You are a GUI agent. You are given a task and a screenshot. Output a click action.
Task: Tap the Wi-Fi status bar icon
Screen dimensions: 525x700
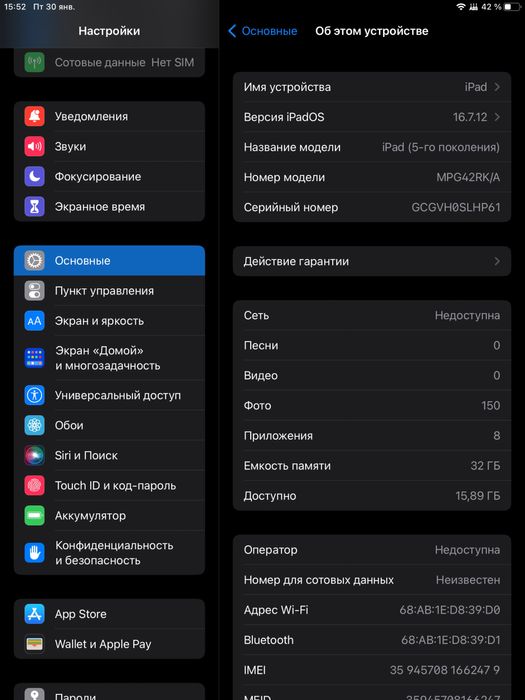coord(461,7)
